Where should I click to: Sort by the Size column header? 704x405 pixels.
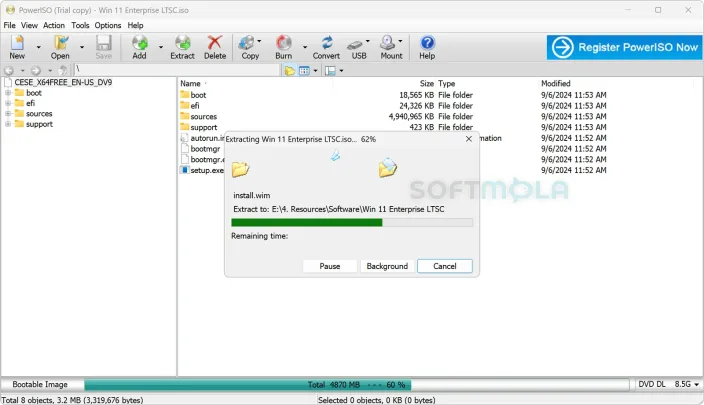pos(427,84)
